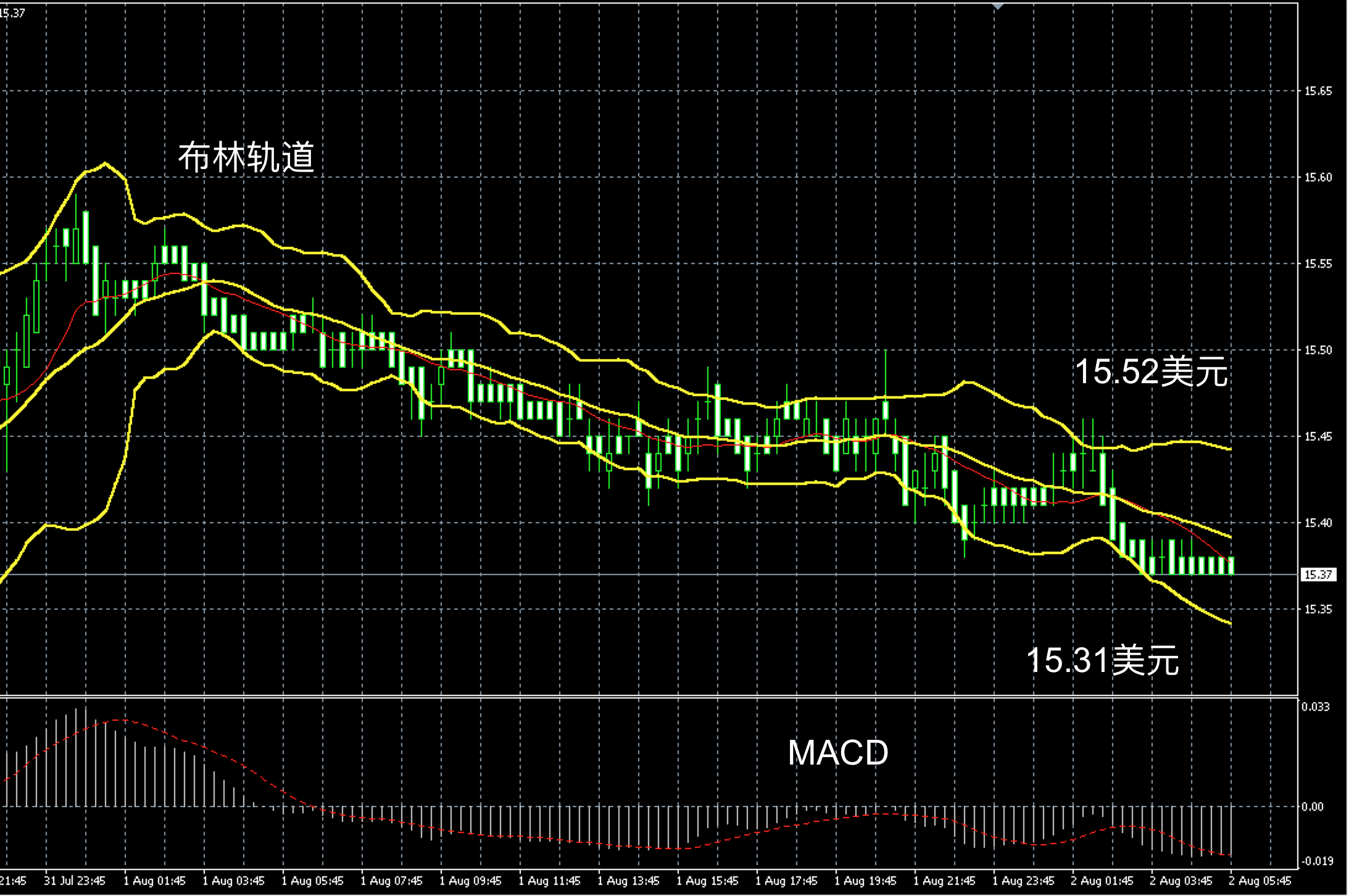The width and height of the screenshot is (1349, 896).
Task: Select the 15.52美元 text label
Action: click(x=1152, y=371)
